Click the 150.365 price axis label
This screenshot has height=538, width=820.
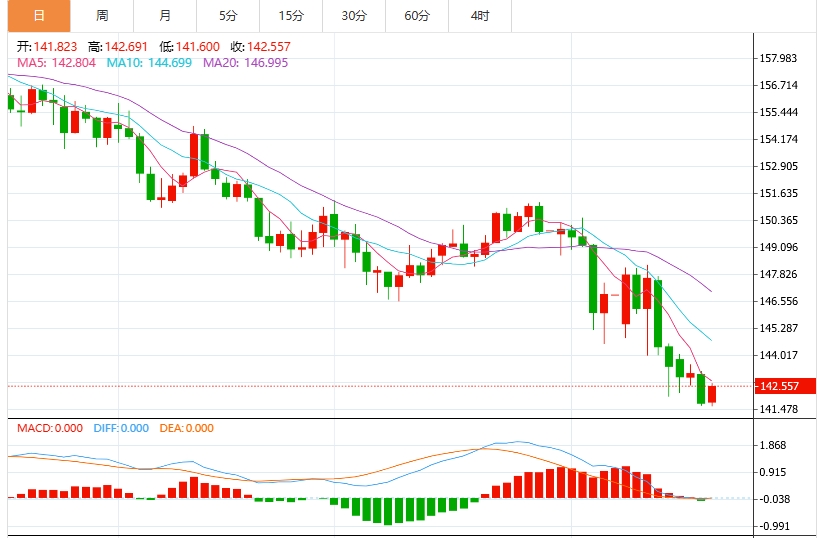tap(778, 220)
